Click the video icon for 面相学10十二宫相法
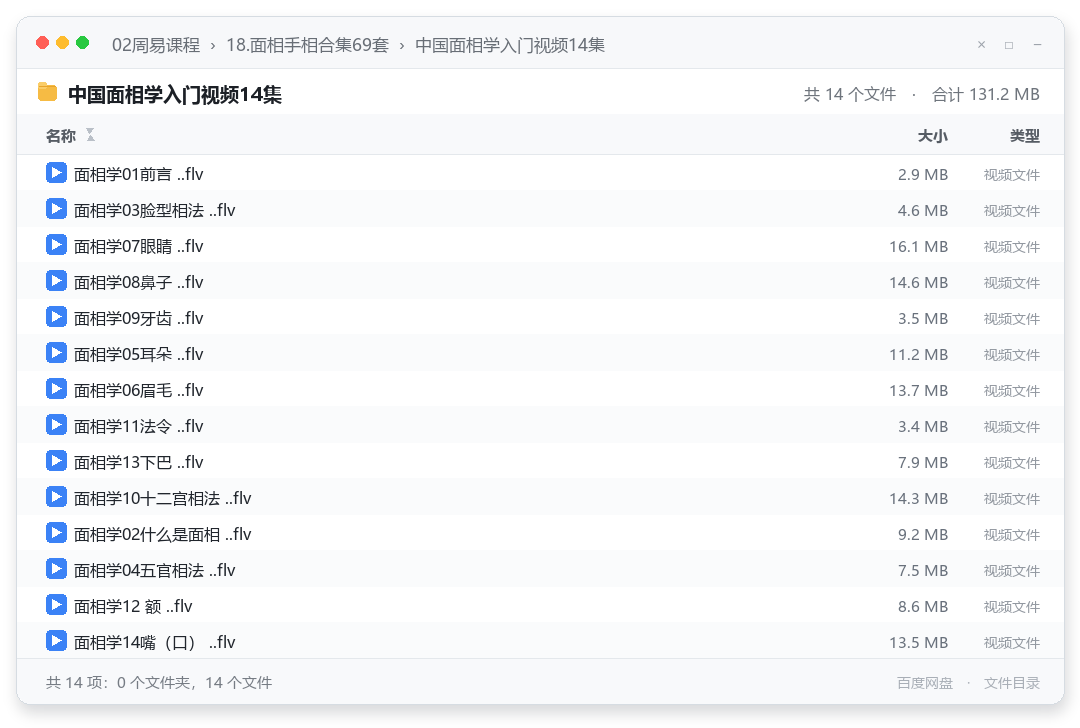The height and width of the screenshot is (728, 1080). tap(56, 497)
